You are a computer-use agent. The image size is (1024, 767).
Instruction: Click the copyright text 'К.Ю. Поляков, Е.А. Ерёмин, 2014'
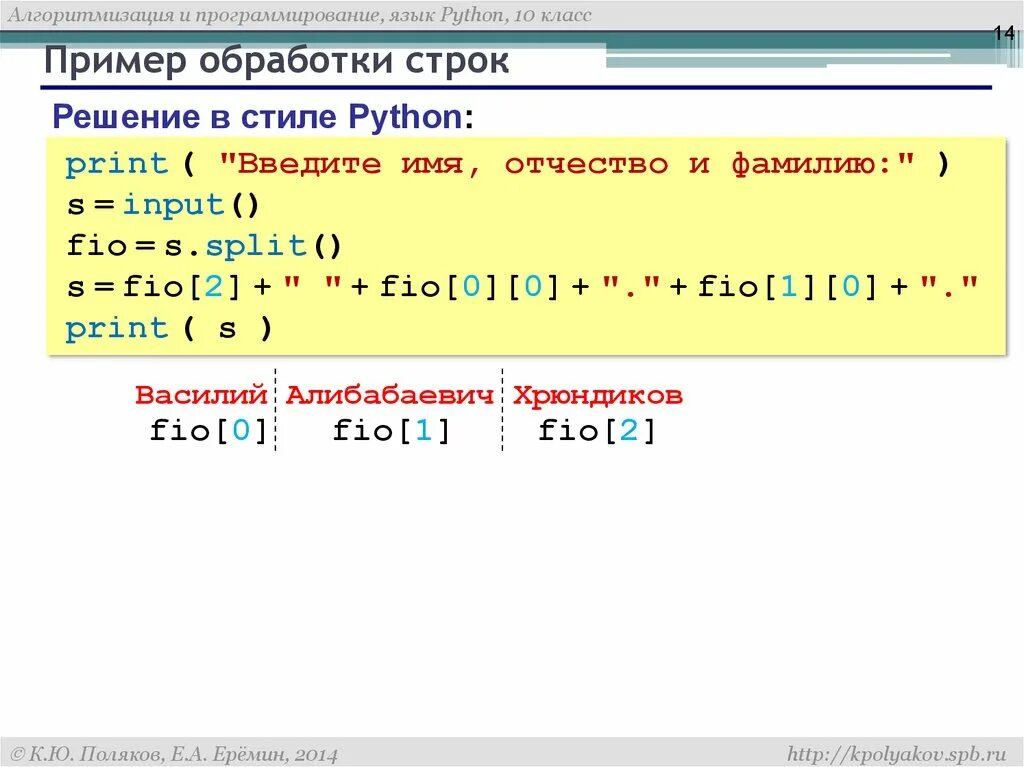point(174,755)
